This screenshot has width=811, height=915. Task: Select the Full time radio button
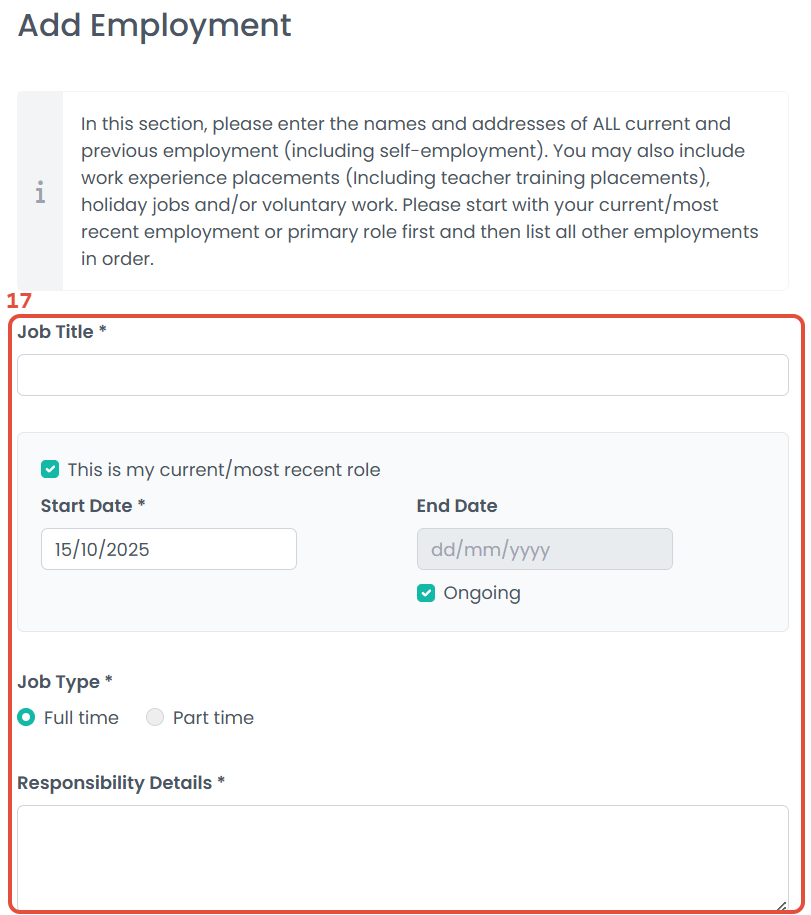[x=27, y=717]
